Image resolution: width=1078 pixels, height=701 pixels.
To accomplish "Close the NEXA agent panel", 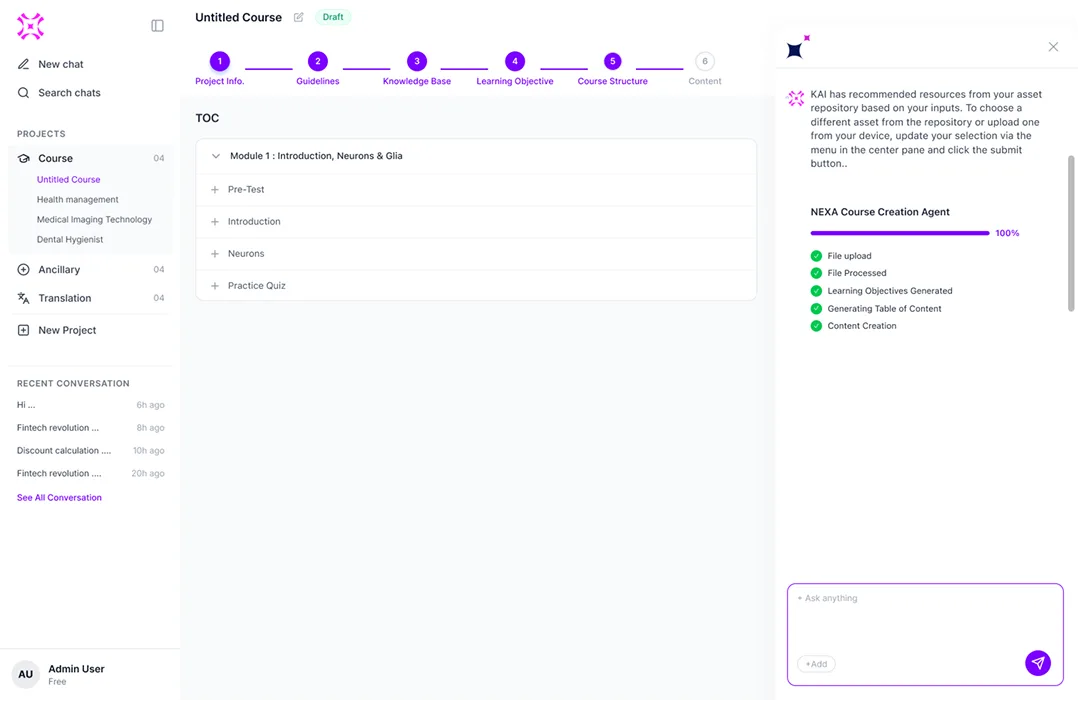I will [1053, 47].
